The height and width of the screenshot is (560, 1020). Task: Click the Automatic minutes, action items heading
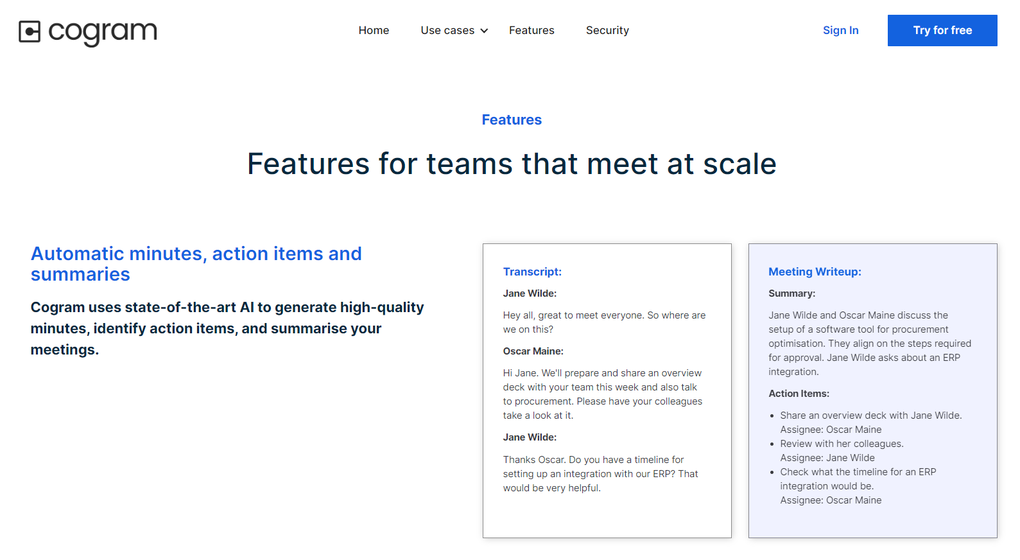196,264
